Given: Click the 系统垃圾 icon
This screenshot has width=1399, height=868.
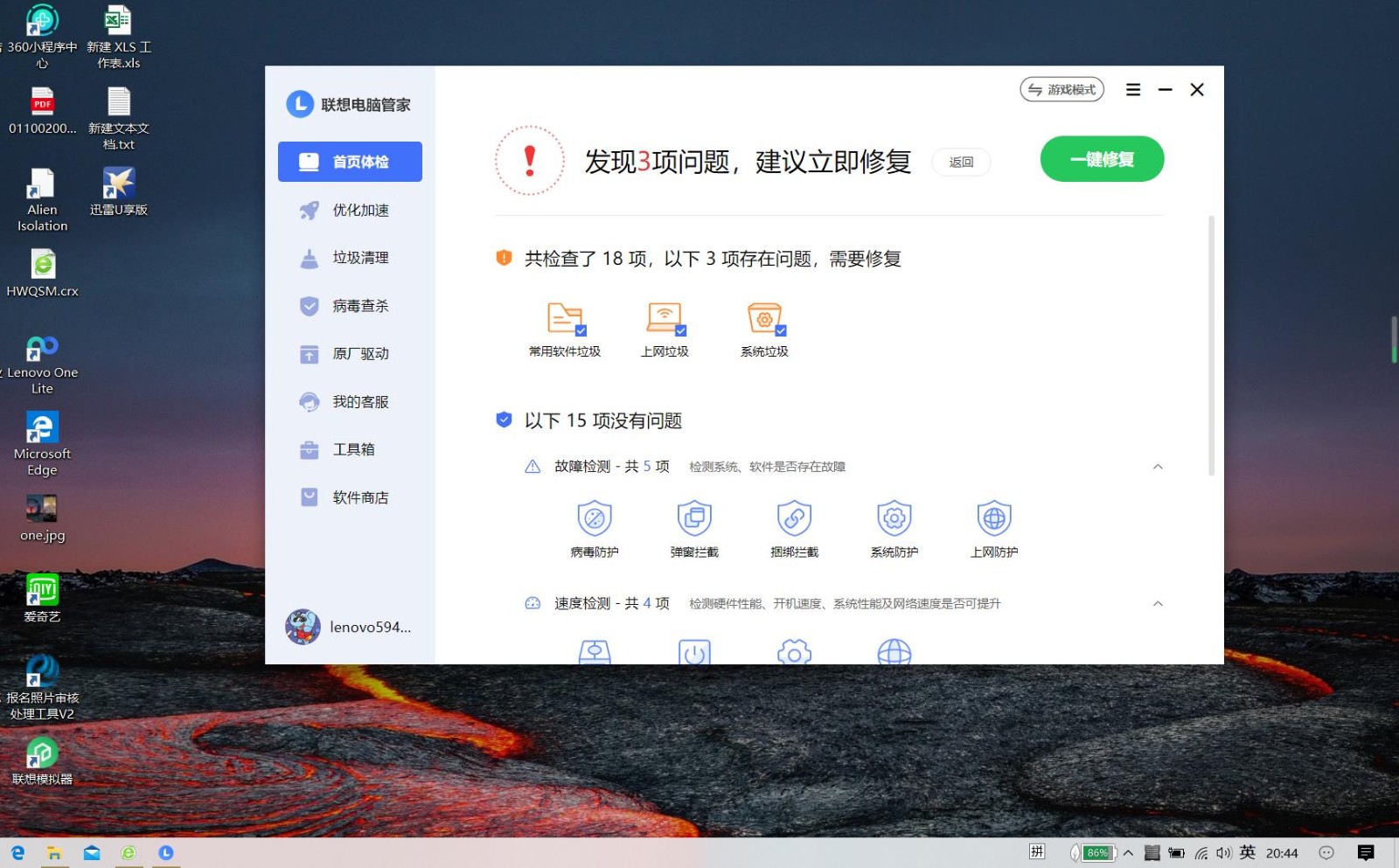Looking at the screenshot, I should coord(765,318).
